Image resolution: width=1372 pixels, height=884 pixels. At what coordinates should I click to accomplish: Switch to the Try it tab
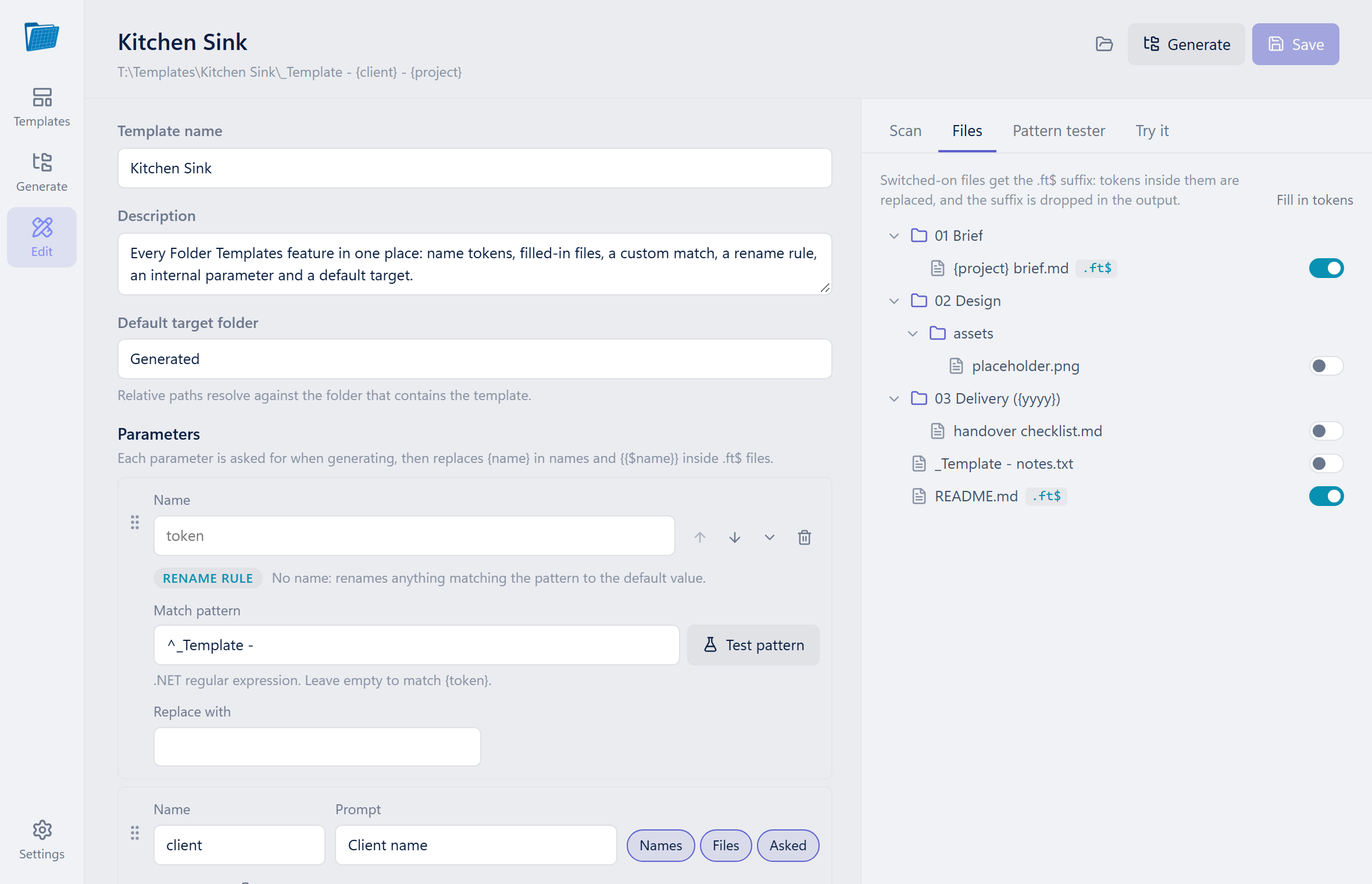(x=1152, y=131)
